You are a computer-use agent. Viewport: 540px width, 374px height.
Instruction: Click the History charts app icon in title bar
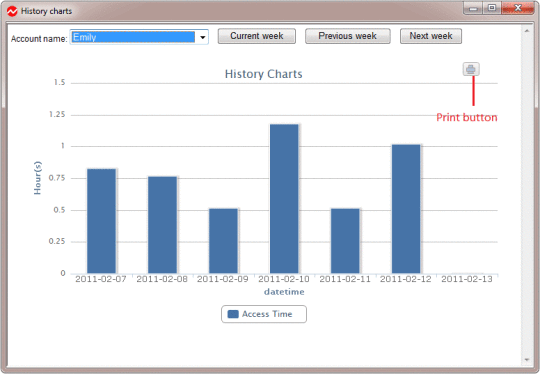click(x=12, y=11)
